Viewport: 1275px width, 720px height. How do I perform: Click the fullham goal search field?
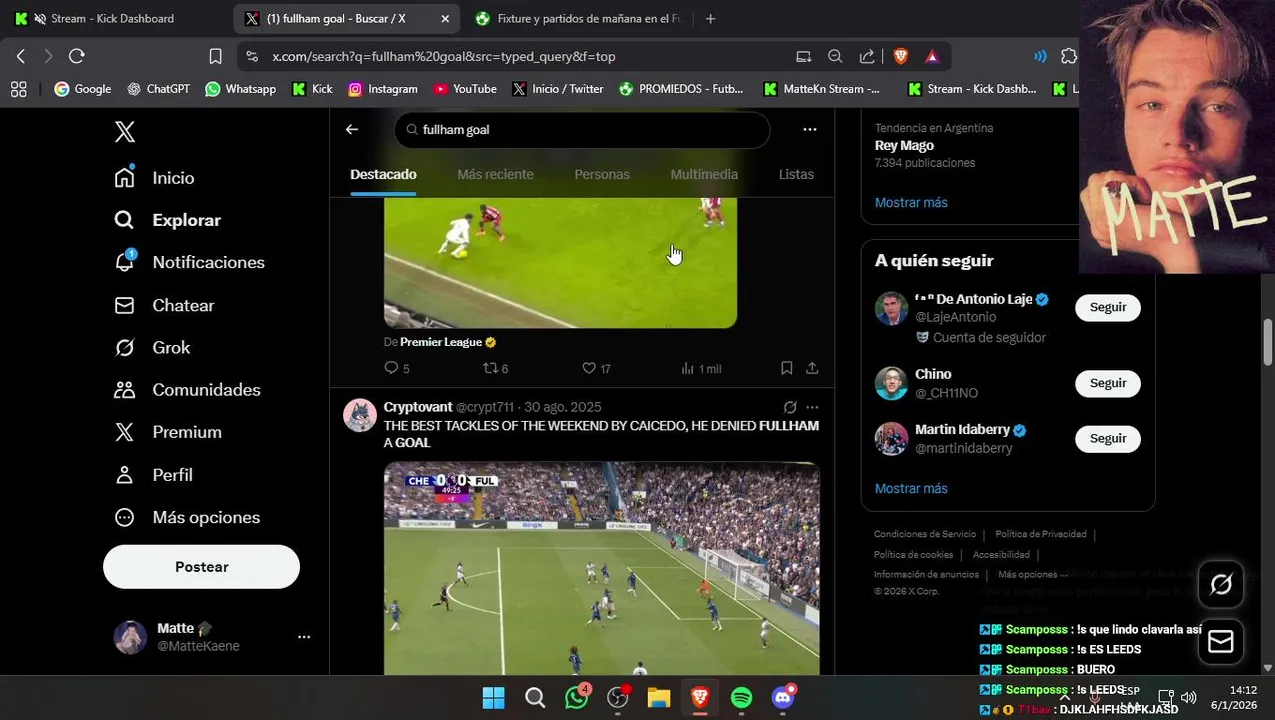coord(582,129)
